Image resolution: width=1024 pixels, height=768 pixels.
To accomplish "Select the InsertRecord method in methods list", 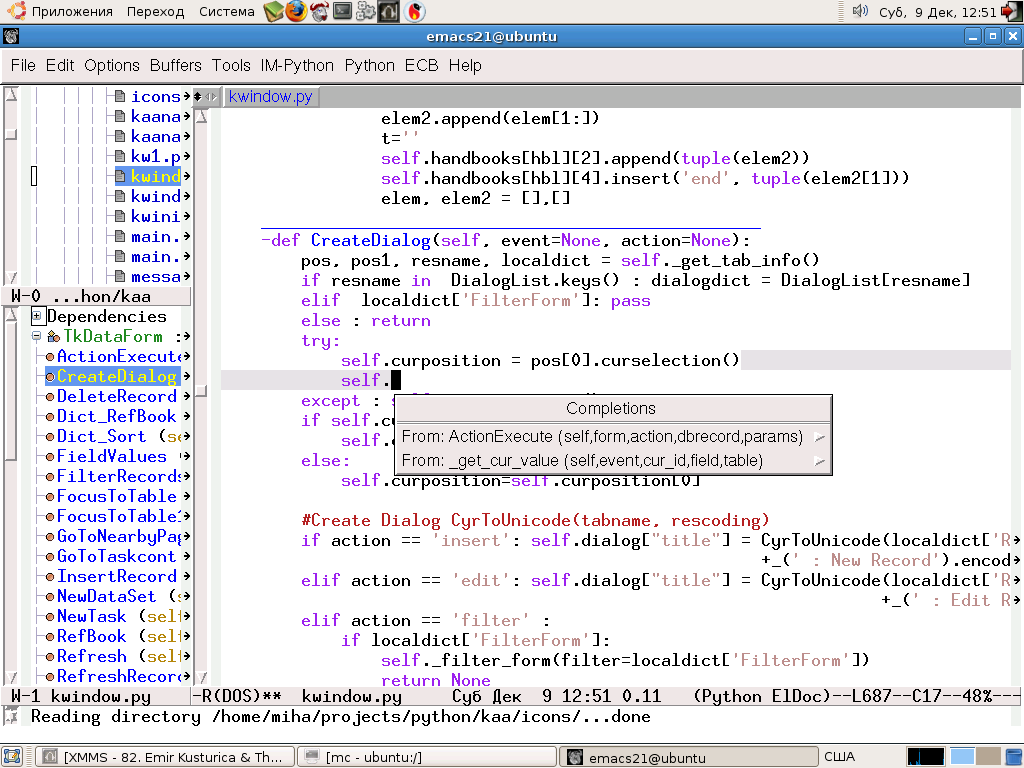I will point(116,576).
